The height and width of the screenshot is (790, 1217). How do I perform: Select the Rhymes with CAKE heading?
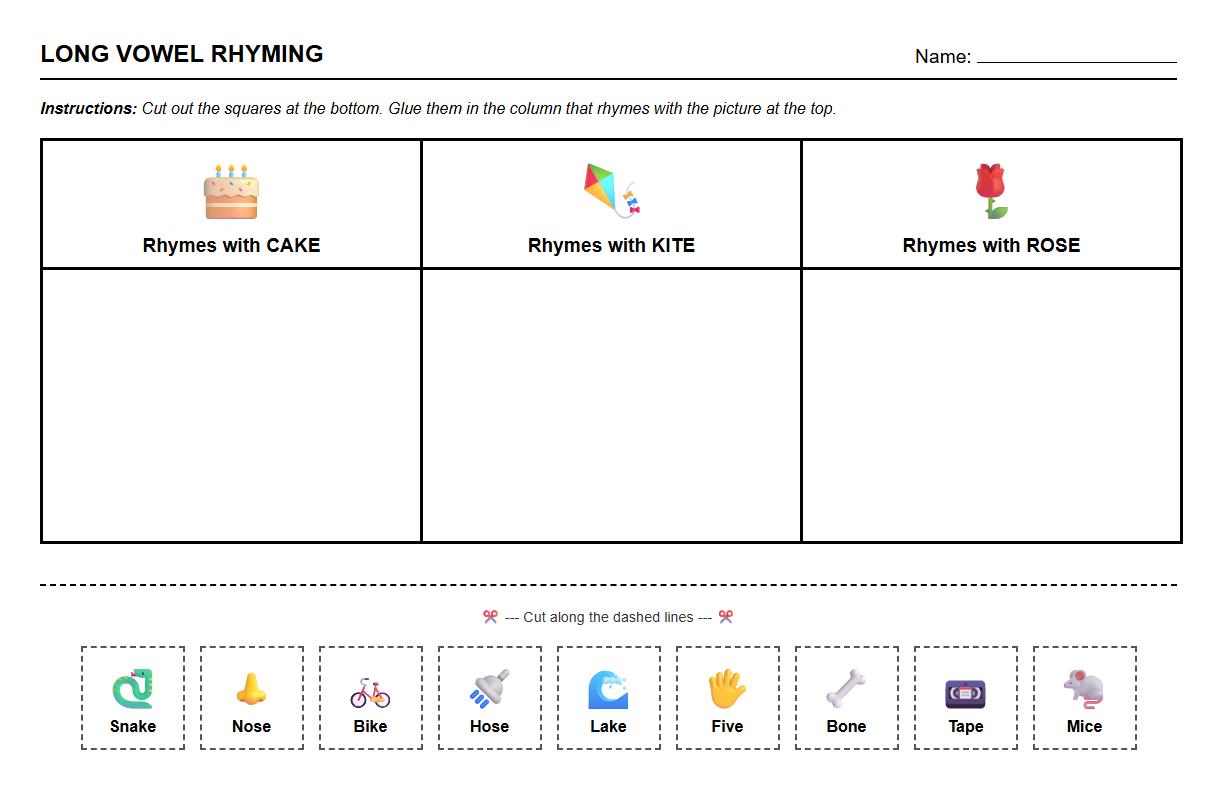pos(231,245)
